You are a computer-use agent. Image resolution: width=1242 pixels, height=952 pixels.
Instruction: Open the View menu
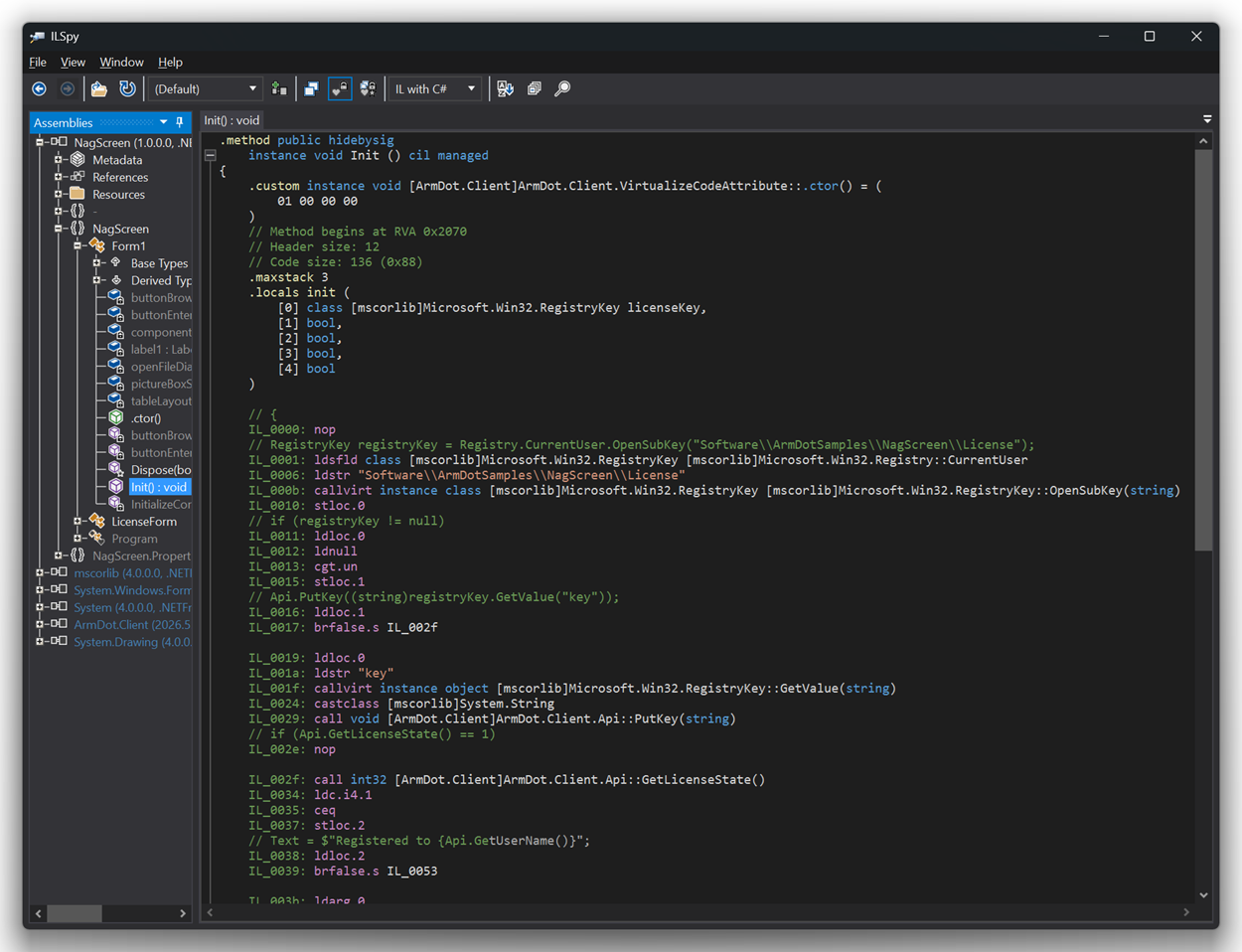click(73, 62)
